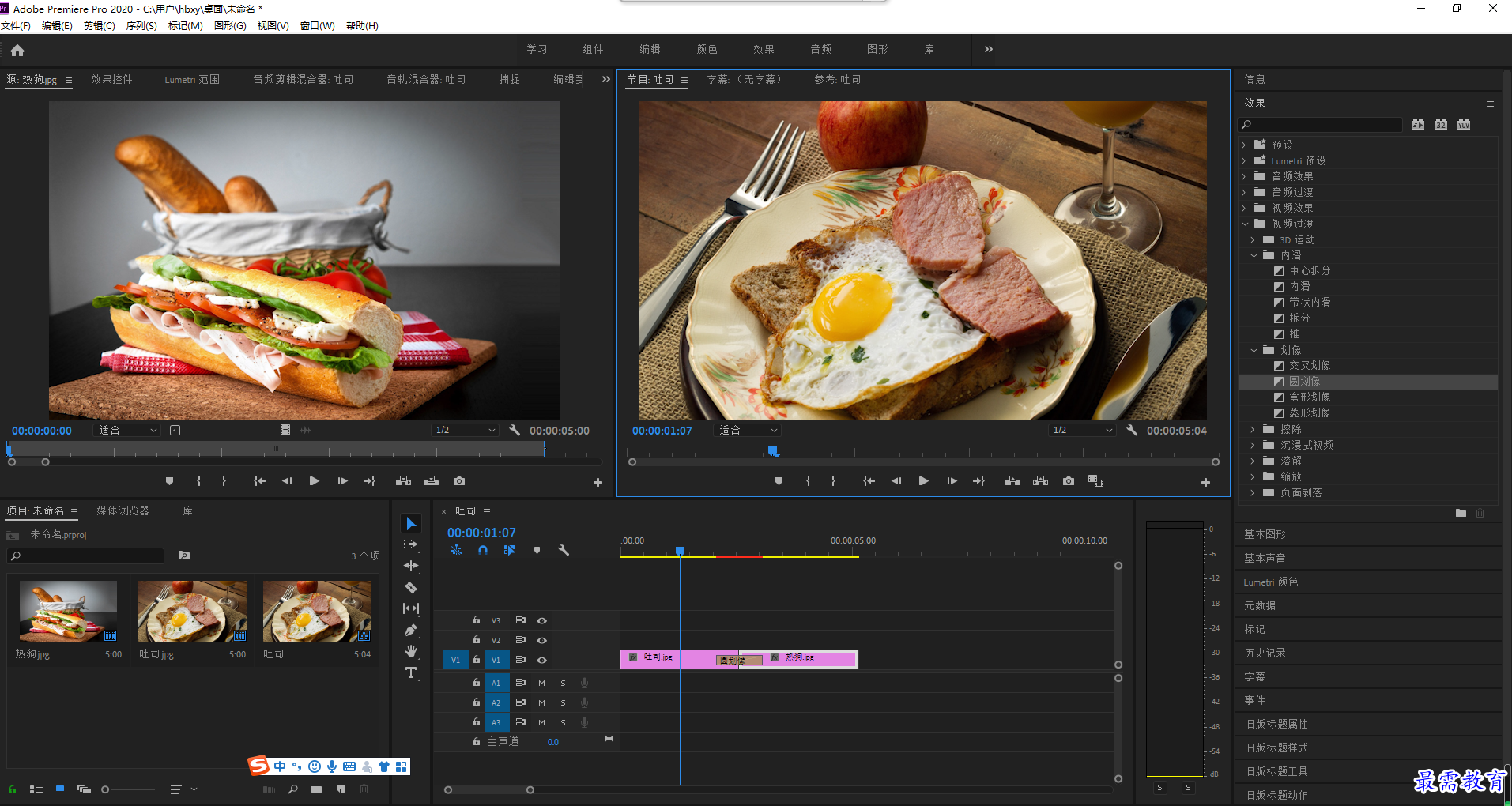Open the Lumetri 颜色 panel

[x=1270, y=582]
